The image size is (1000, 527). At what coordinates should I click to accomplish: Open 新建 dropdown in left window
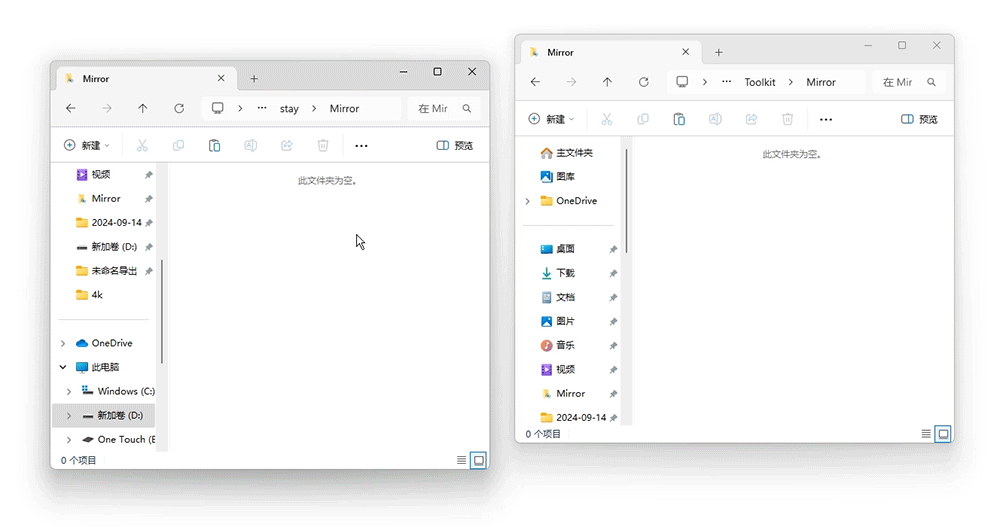87,145
